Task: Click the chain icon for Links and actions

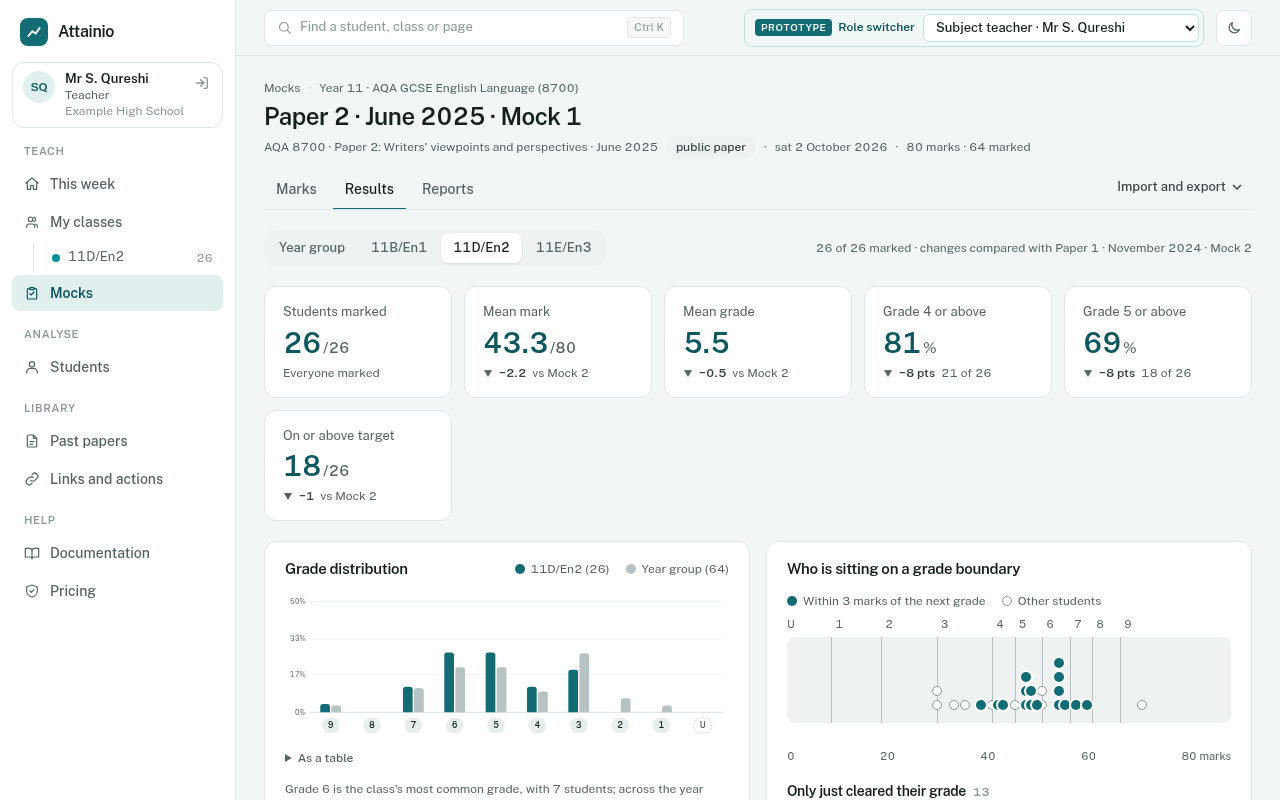Action: pos(32,479)
